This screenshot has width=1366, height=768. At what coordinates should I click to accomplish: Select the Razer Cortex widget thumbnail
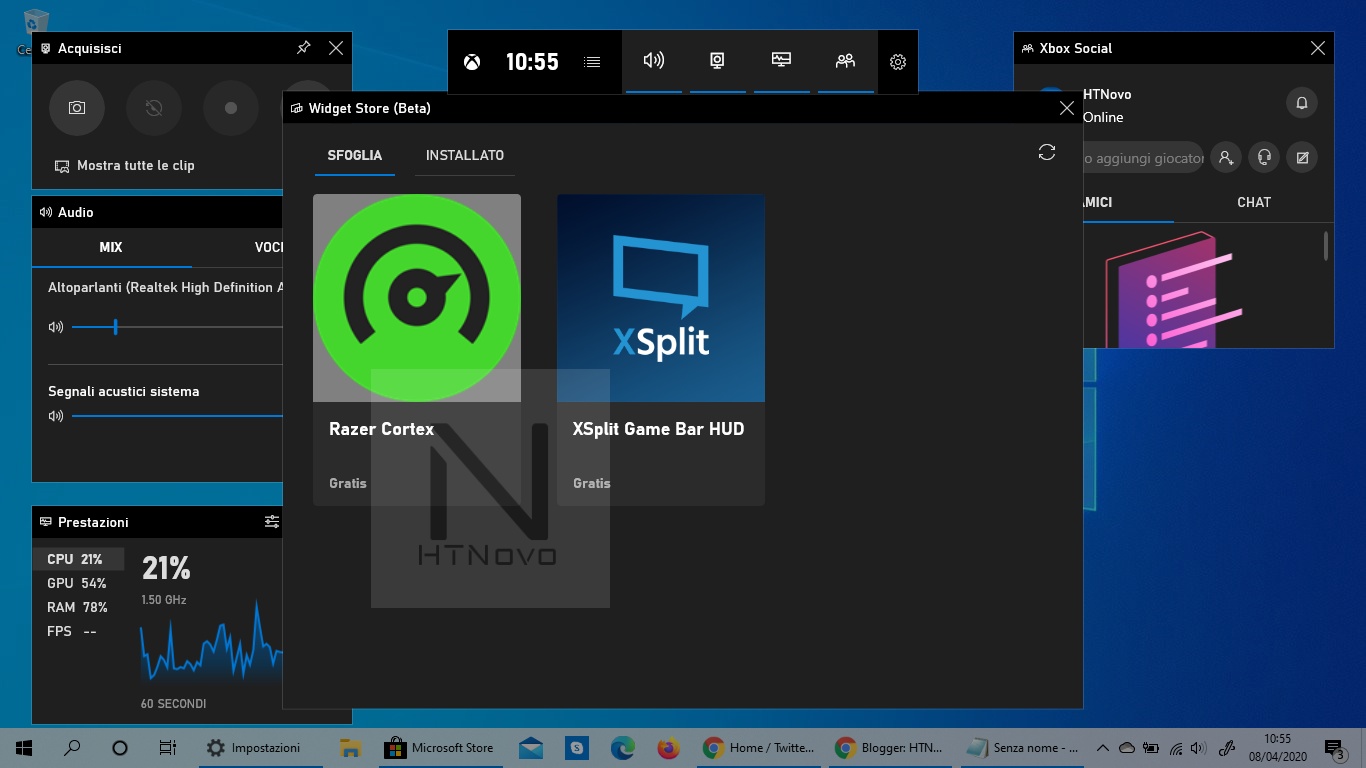pyautogui.click(x=416, y=297)
